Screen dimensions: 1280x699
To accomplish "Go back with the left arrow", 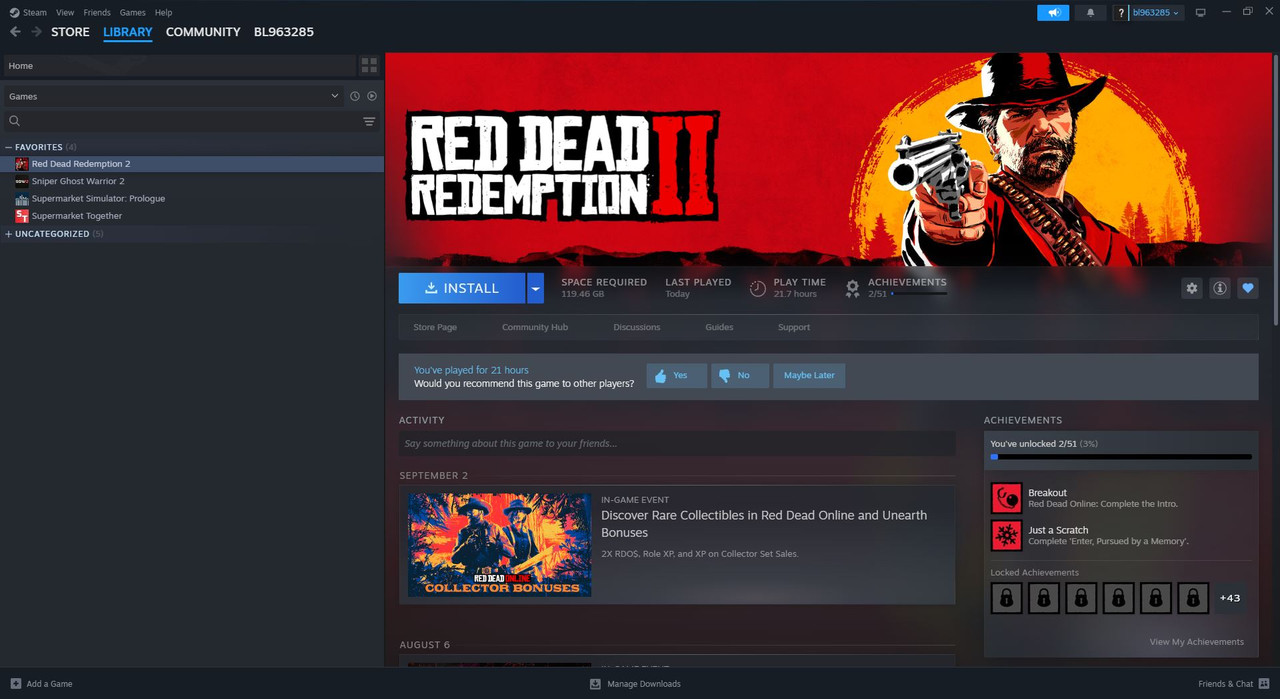I will [15, 32].
